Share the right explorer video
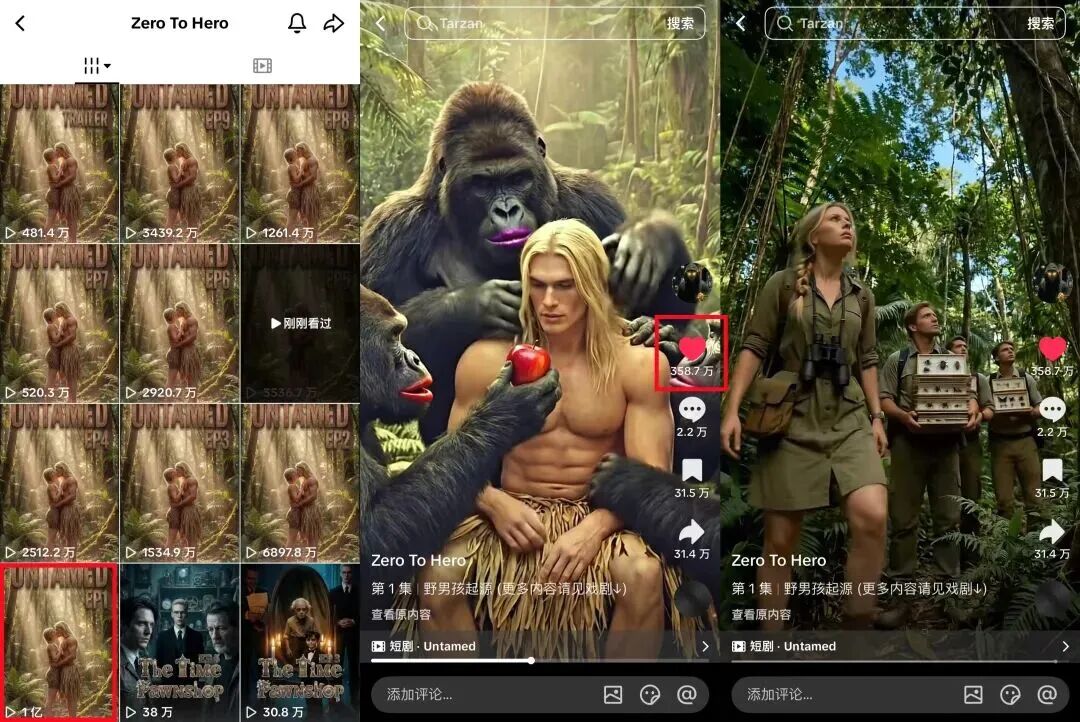 point(1052,531)
